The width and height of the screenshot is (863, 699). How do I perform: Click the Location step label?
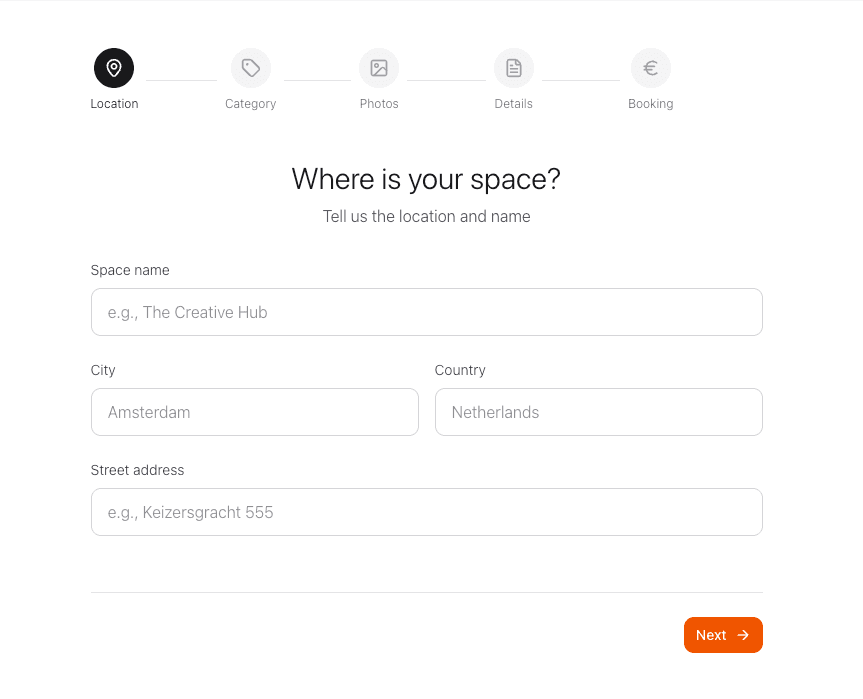[x=113, y=103]
